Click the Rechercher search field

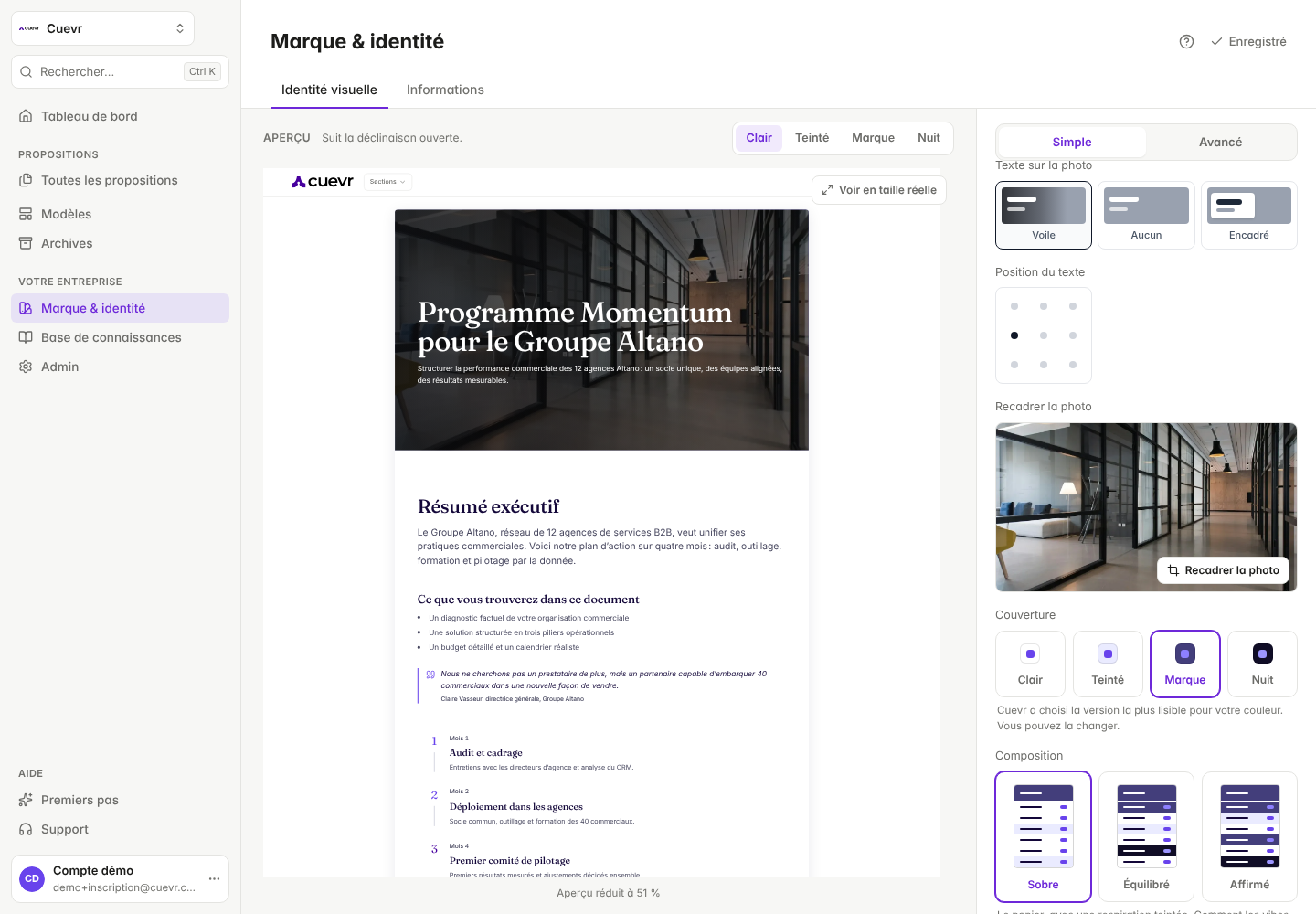(120, 71)
